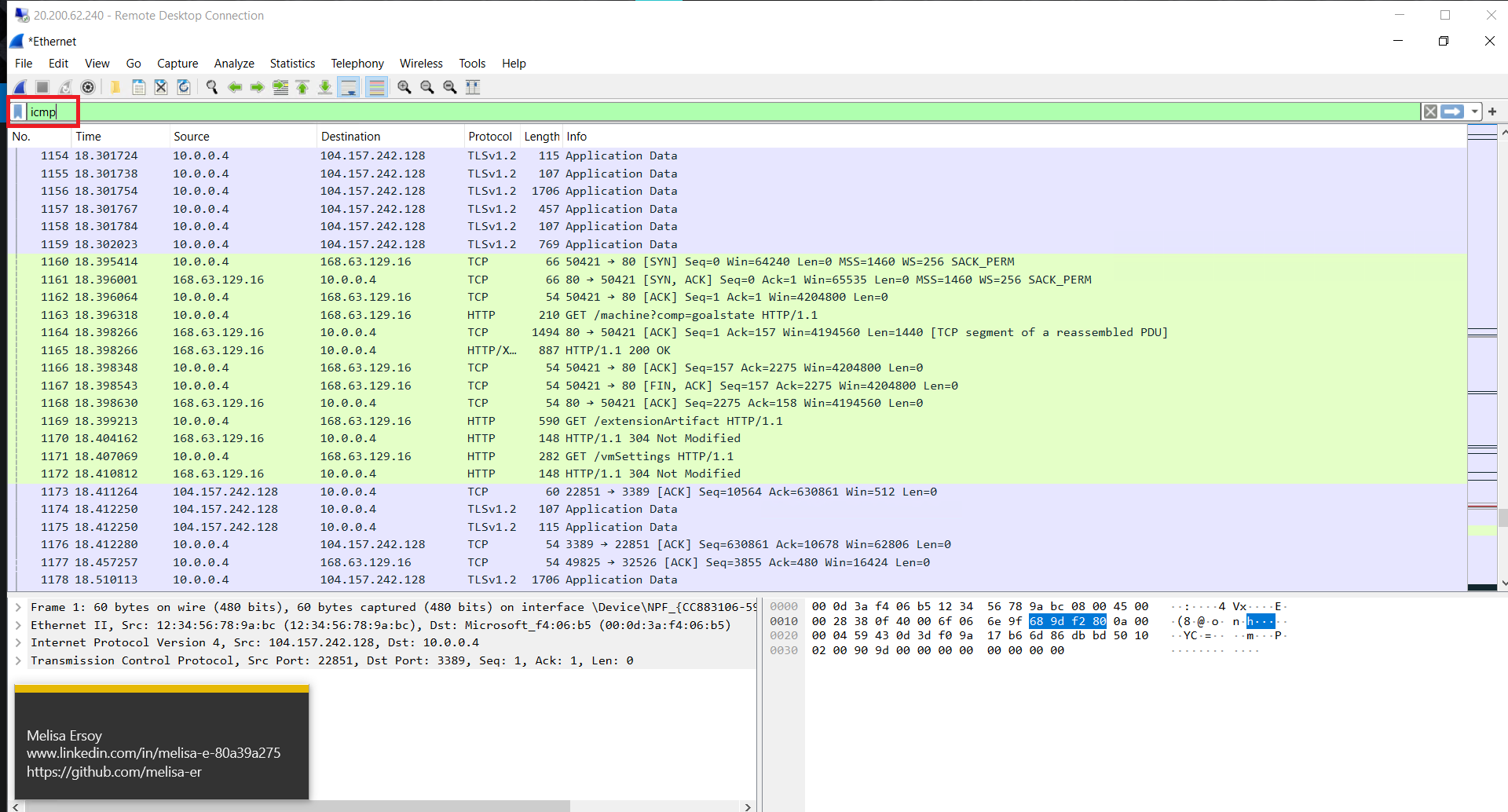Click into the display filter field

pyautogui.click(x=723, y=112)
